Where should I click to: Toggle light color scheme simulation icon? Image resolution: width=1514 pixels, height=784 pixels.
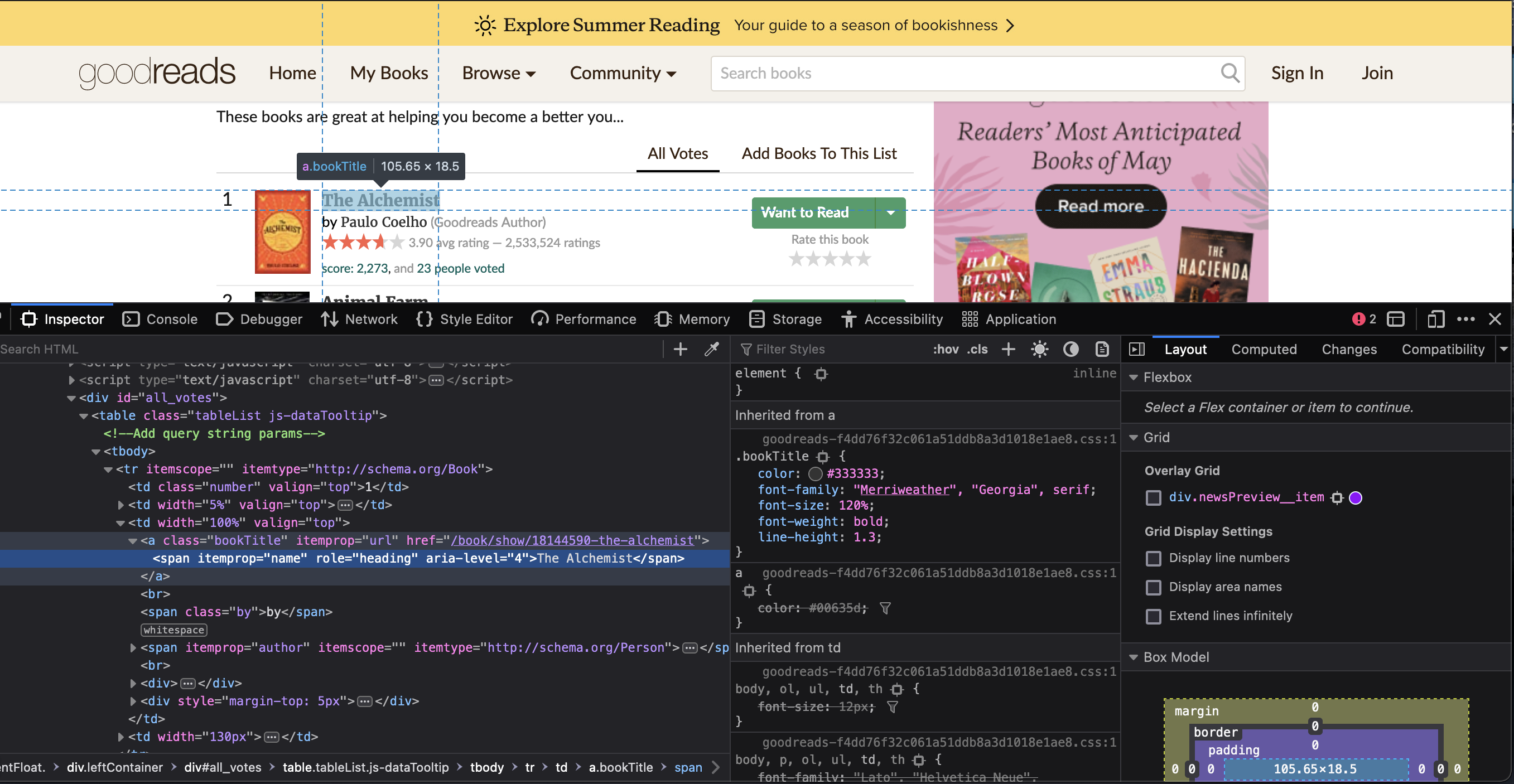(x=1039, y=350)
